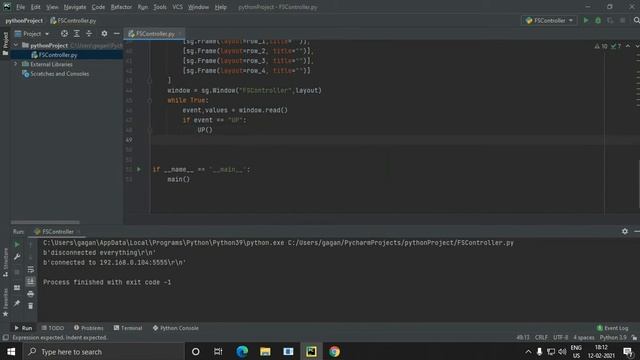
Task: Click the Collapse All icon in Project panel
Action: (x=89, y=33)
